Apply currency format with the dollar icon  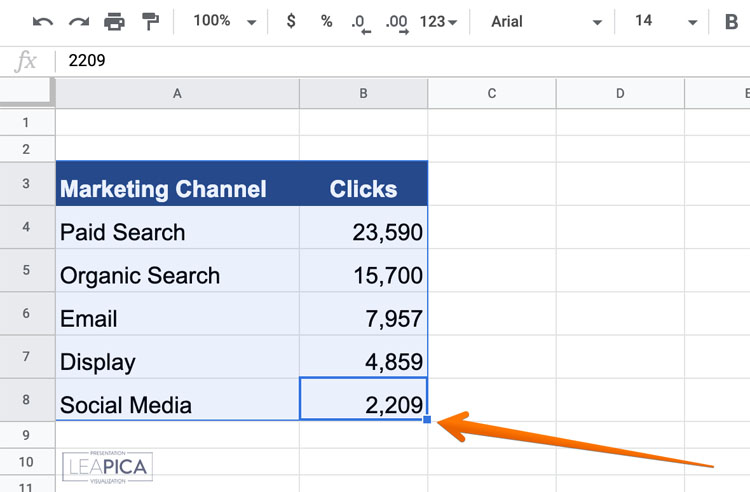[291, 22]
